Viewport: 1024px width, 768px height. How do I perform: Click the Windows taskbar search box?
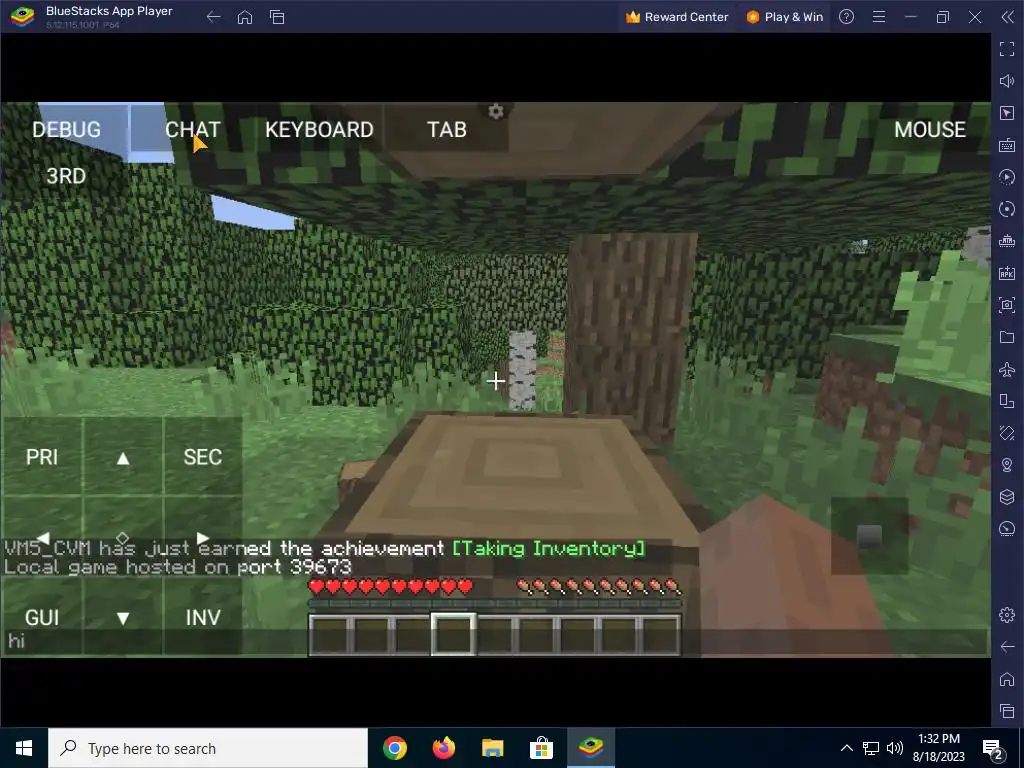(208, 748)
